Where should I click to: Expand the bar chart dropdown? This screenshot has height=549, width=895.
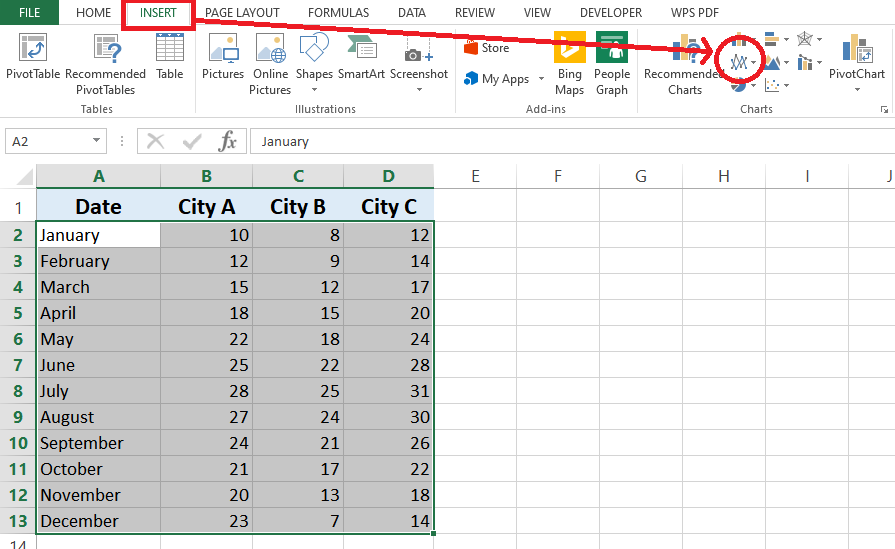(787, 39)
